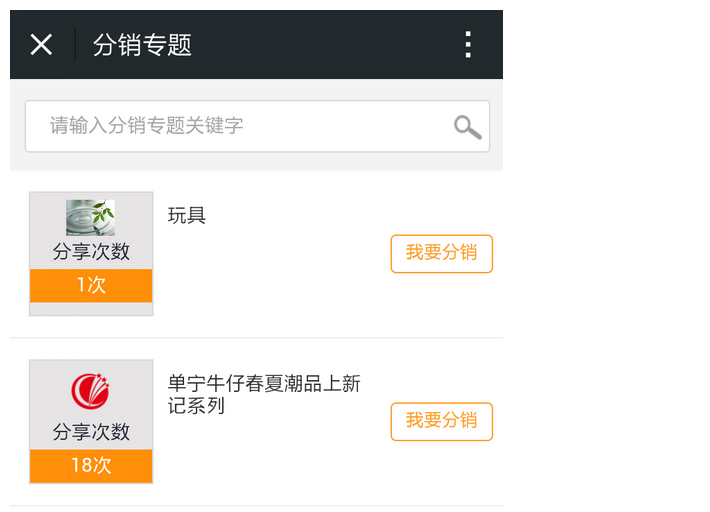Open the red logo thumbnail for 单宁牛仔

(90, 390)
